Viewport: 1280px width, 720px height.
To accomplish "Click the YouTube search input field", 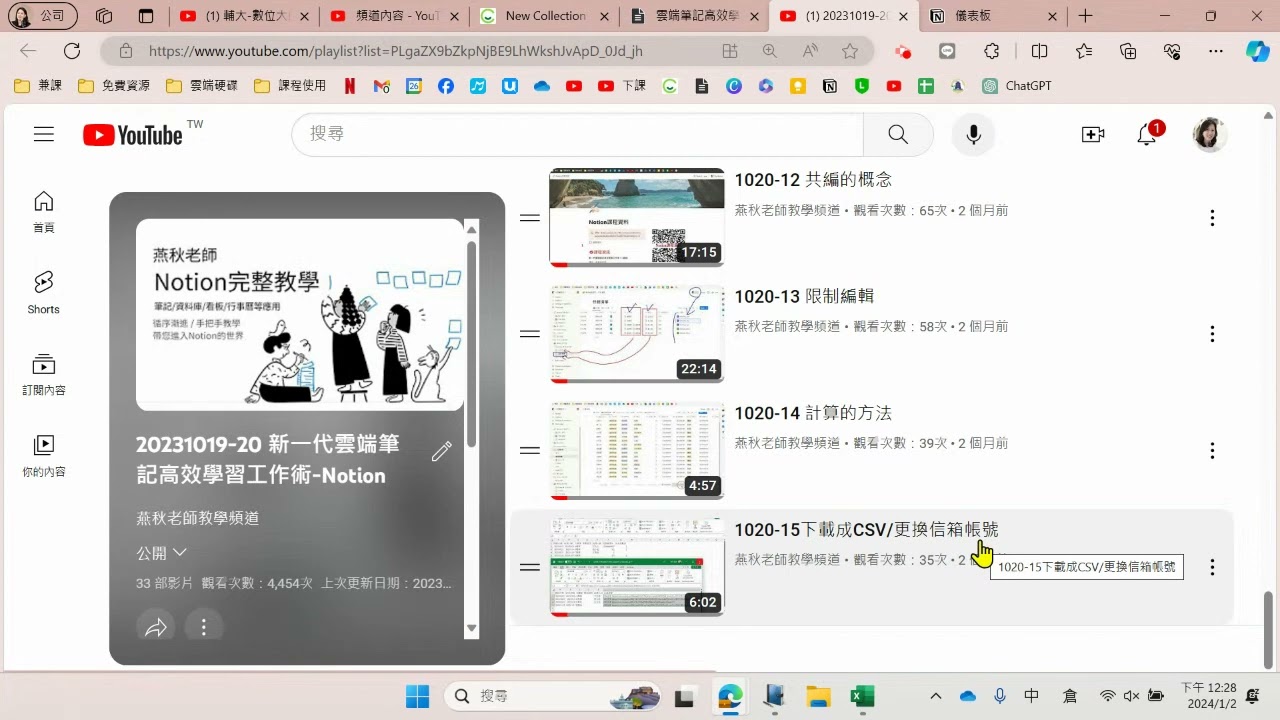I will click(x=577, y=134).
